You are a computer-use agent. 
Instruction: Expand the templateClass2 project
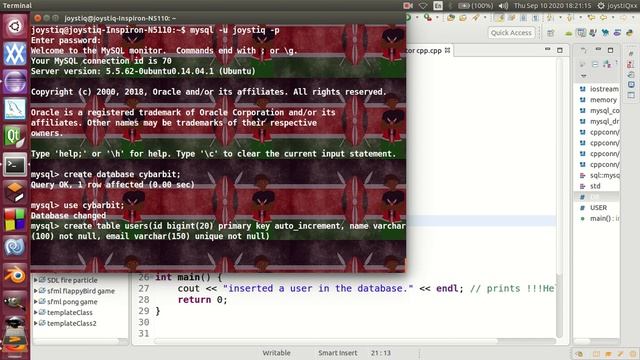pos(36,323)
